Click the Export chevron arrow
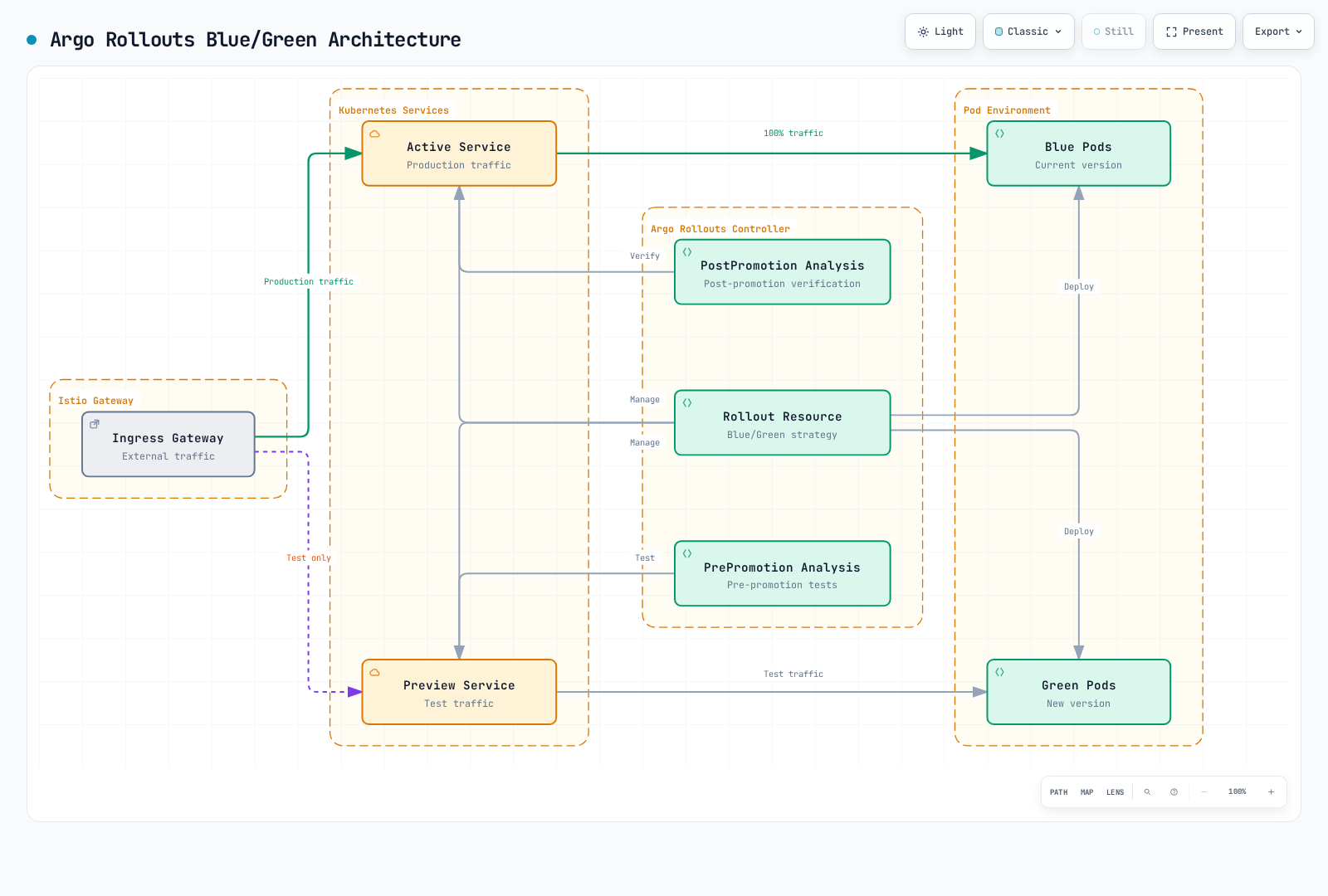The width and height of the screenshot is (1328, 896). tap(1299, 32)
